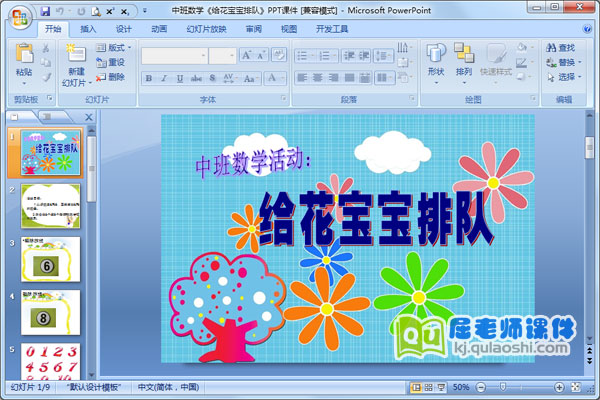Open the Font dialog launcher
The width and height of the screenshot is (600, 400).
(x=284, y=98)
